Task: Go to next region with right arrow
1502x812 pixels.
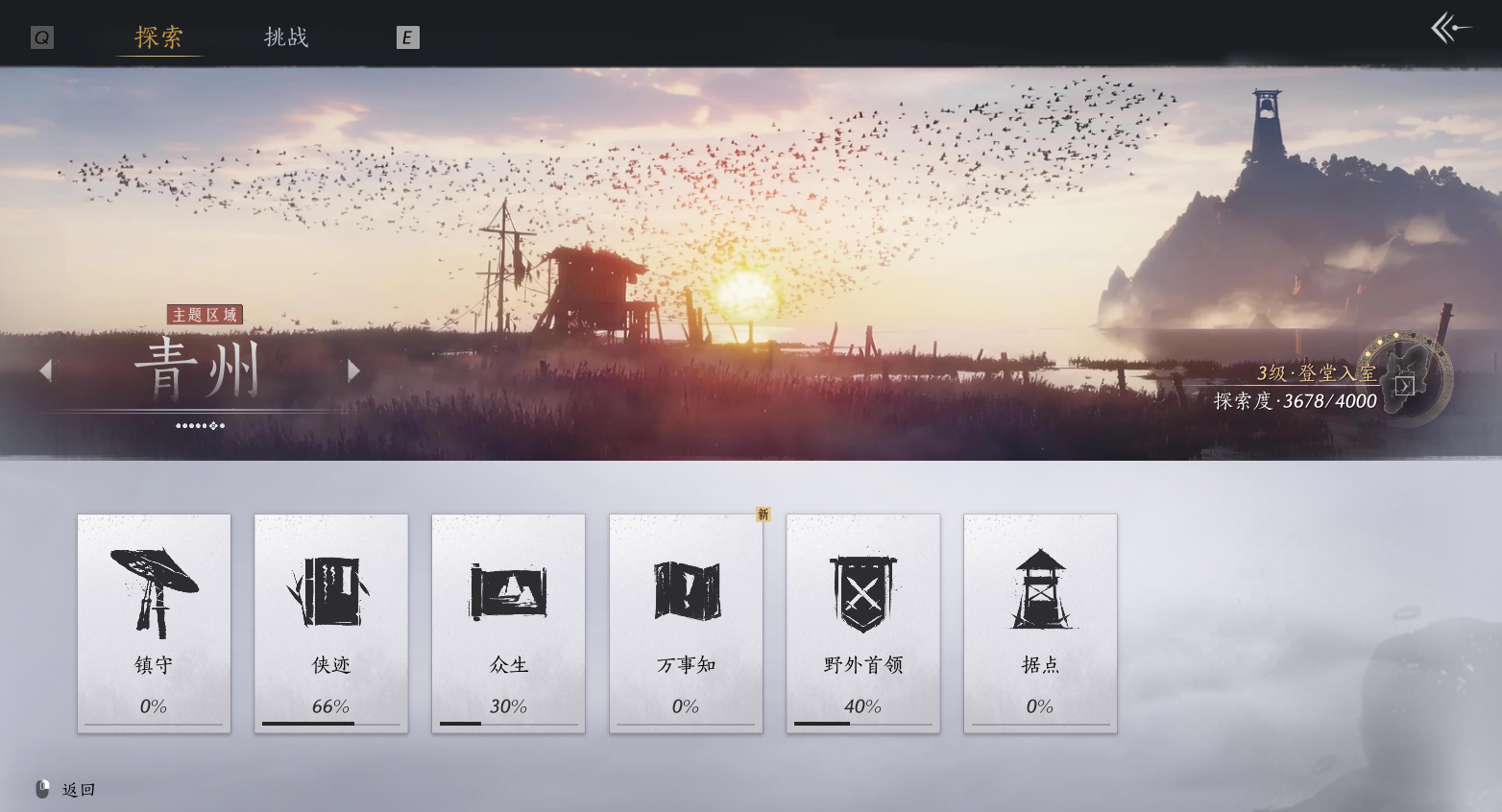Action: pos(353,370)
